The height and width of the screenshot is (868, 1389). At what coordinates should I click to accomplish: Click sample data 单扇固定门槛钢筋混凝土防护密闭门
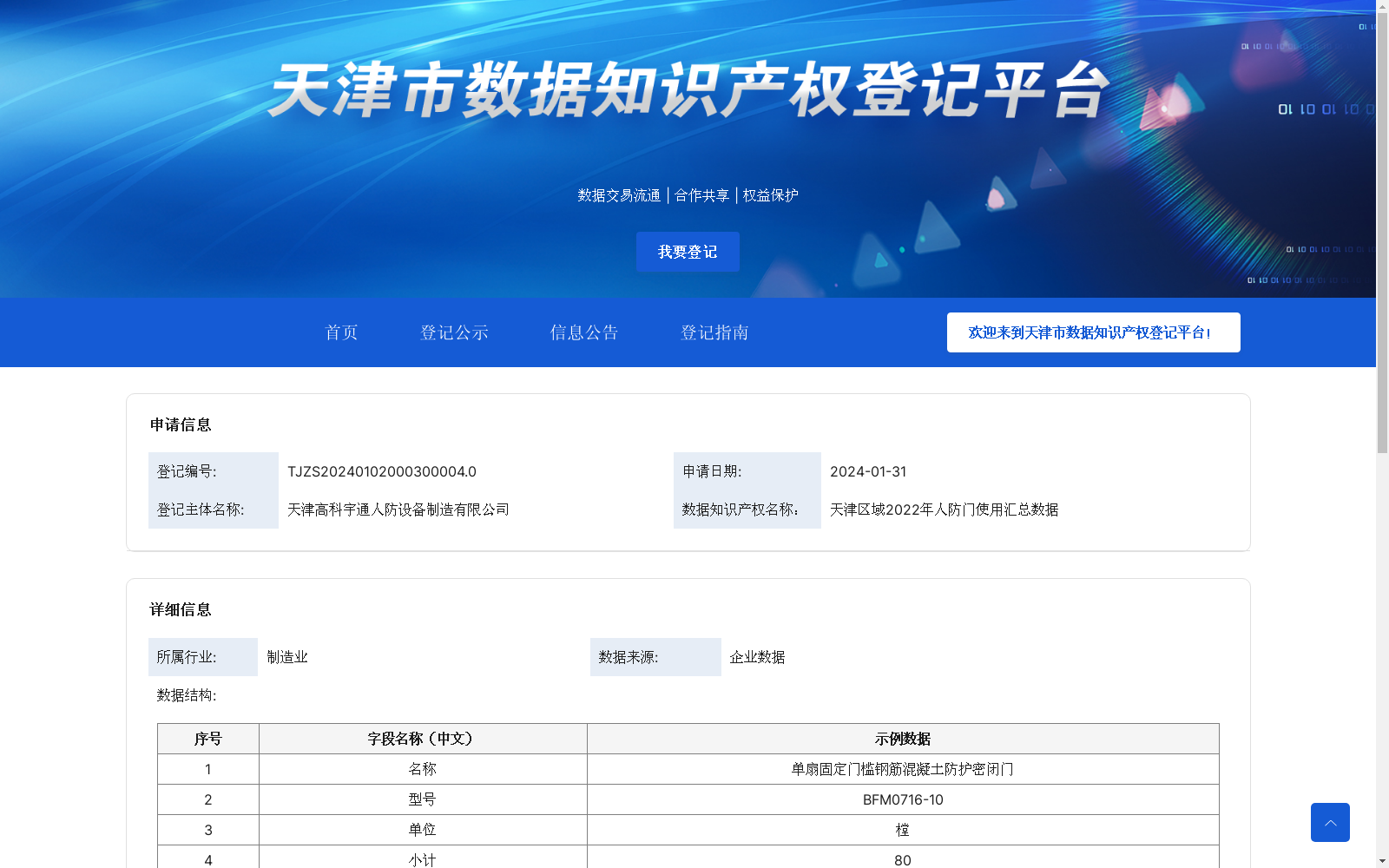tap(903, 769)
